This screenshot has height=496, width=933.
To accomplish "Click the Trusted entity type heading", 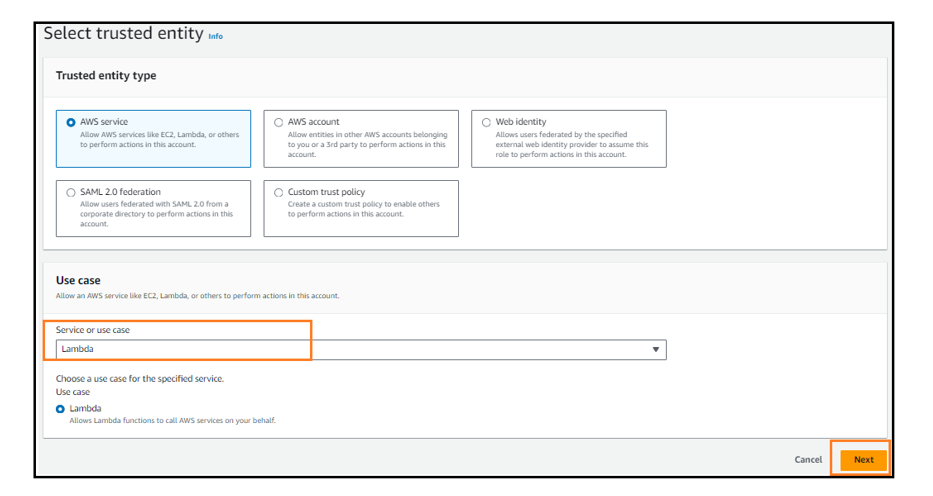I will pos(106,76).
